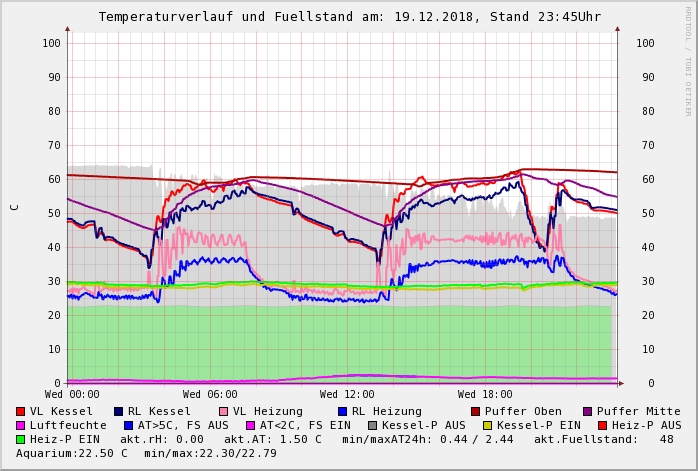
Task: Click the Wed 18:00 time axis label
Action: (x=485, y=395)
